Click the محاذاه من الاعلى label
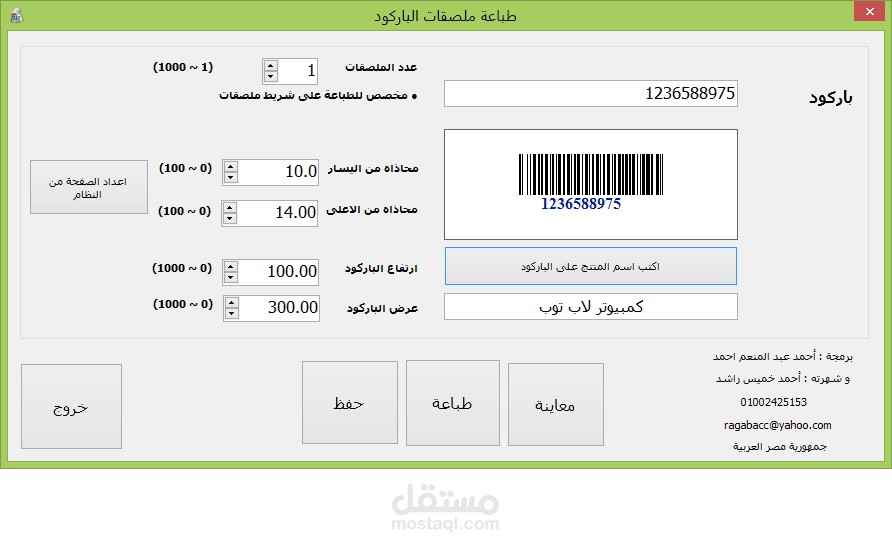Screen dimensions: 892x544 tap(371, 210)
